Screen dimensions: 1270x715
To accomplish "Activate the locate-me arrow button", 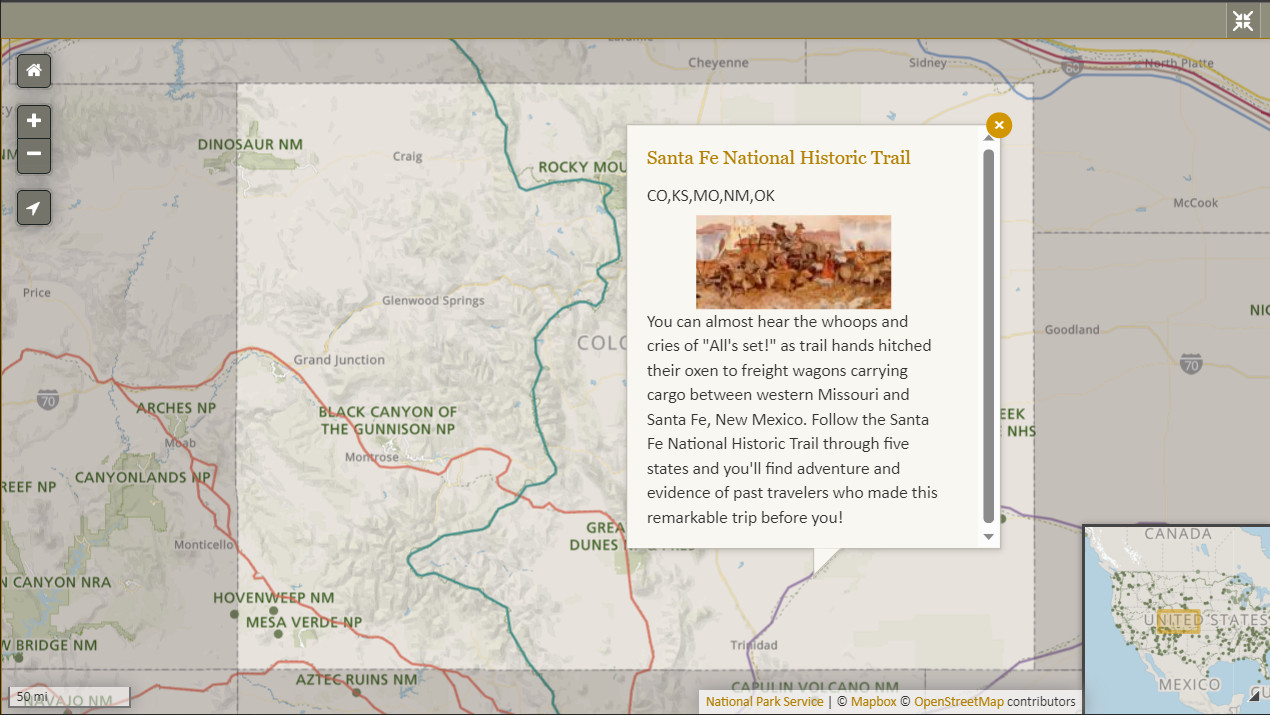I will pyautogui.click(x=34, y=208).
